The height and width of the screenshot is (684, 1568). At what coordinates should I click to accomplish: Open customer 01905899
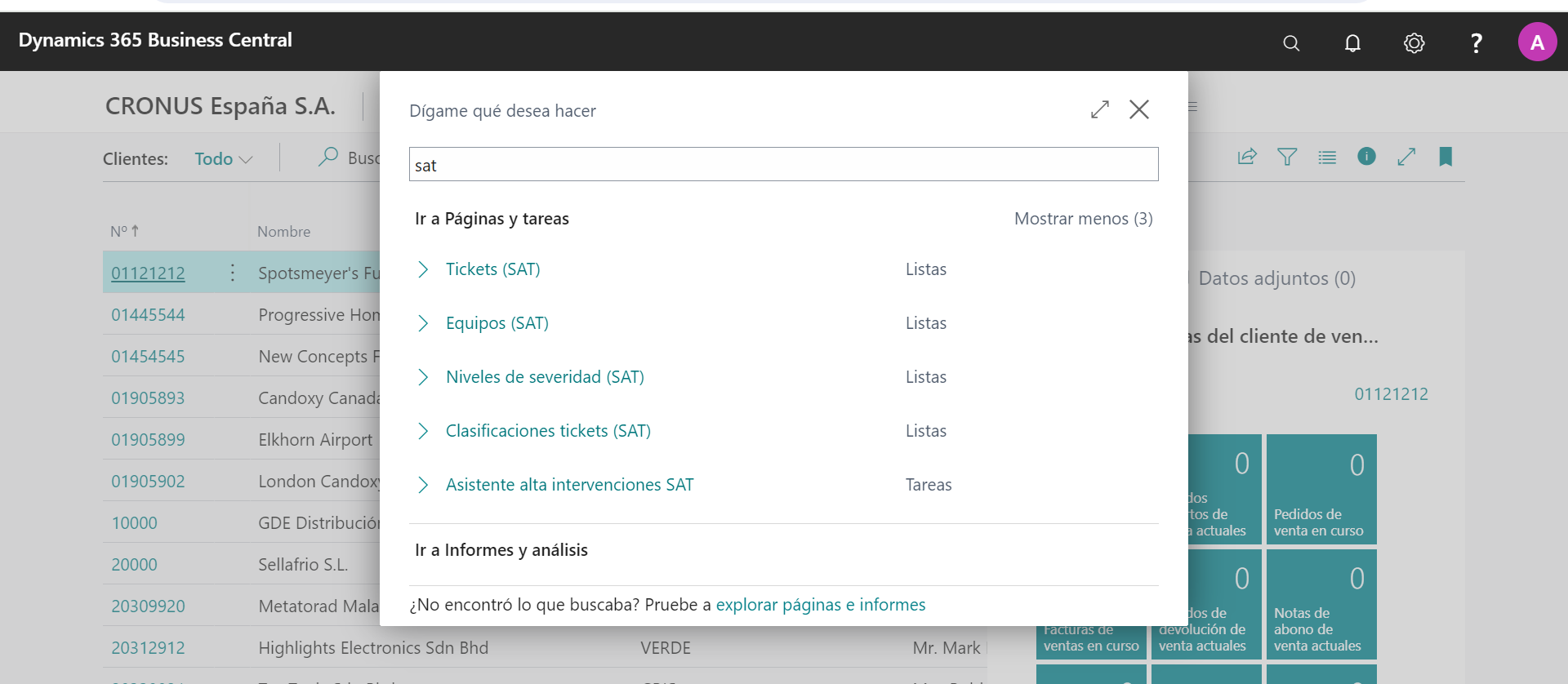148,440
